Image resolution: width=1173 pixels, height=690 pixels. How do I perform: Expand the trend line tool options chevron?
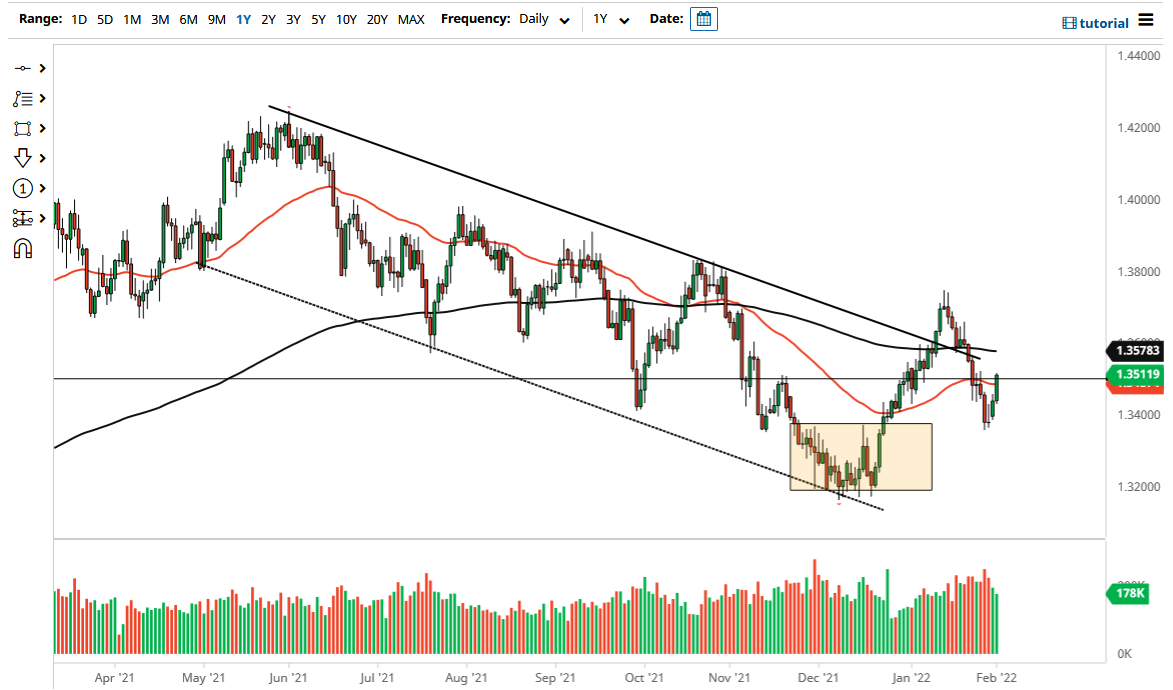[44, 68]
